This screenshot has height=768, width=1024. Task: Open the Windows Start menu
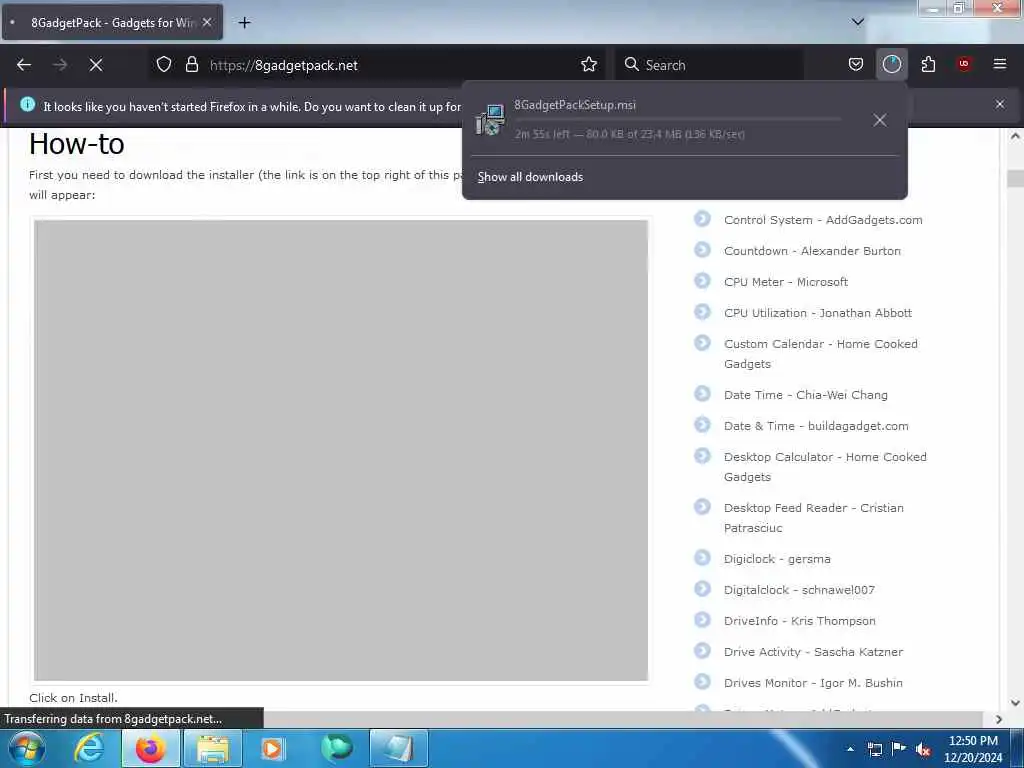pos(26,748)
